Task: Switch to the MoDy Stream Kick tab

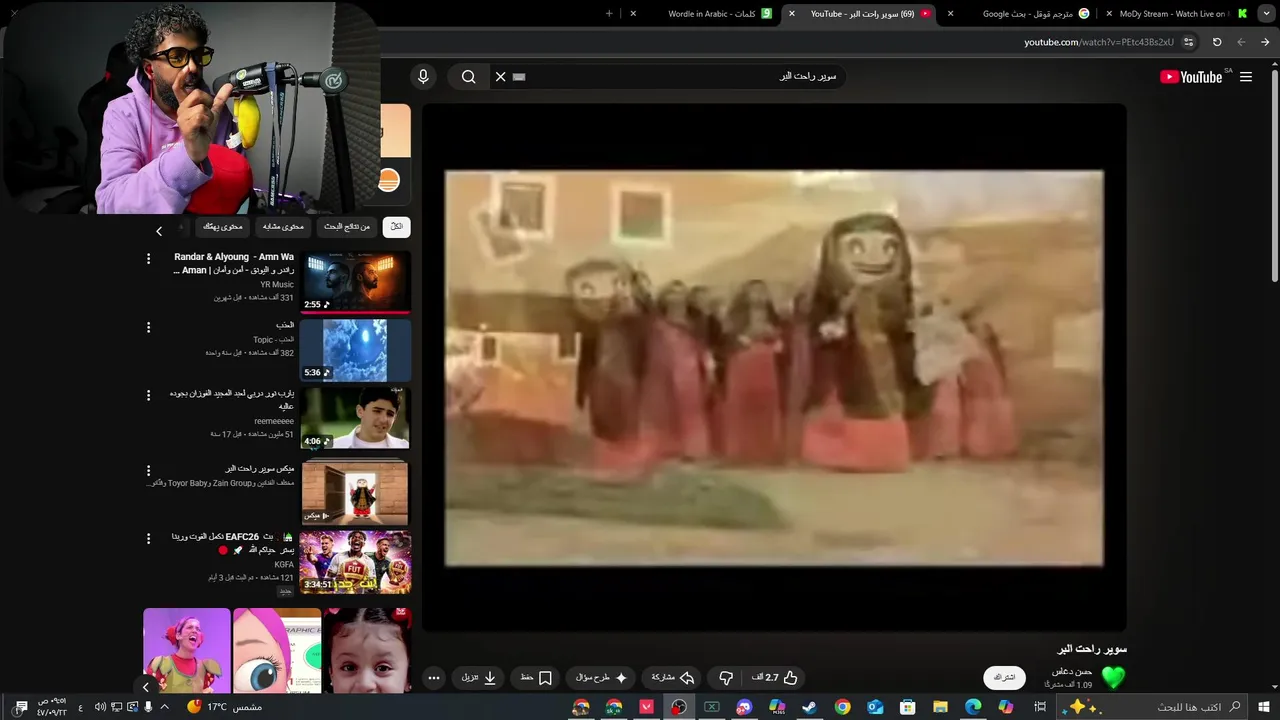Action: click(x=1180, y=14)
